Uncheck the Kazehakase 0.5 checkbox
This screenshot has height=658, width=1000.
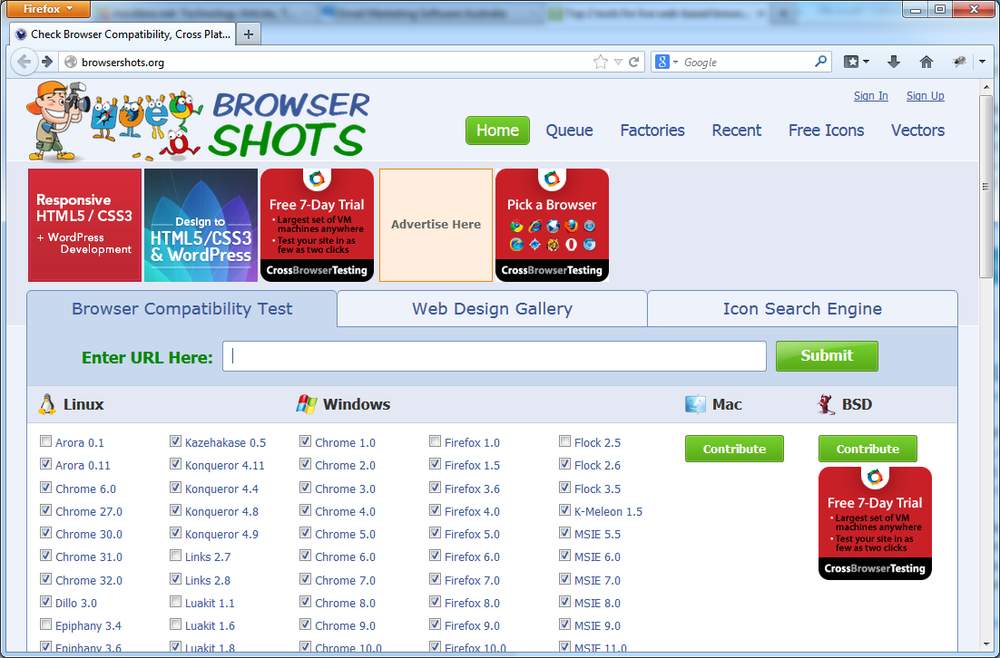175,441
